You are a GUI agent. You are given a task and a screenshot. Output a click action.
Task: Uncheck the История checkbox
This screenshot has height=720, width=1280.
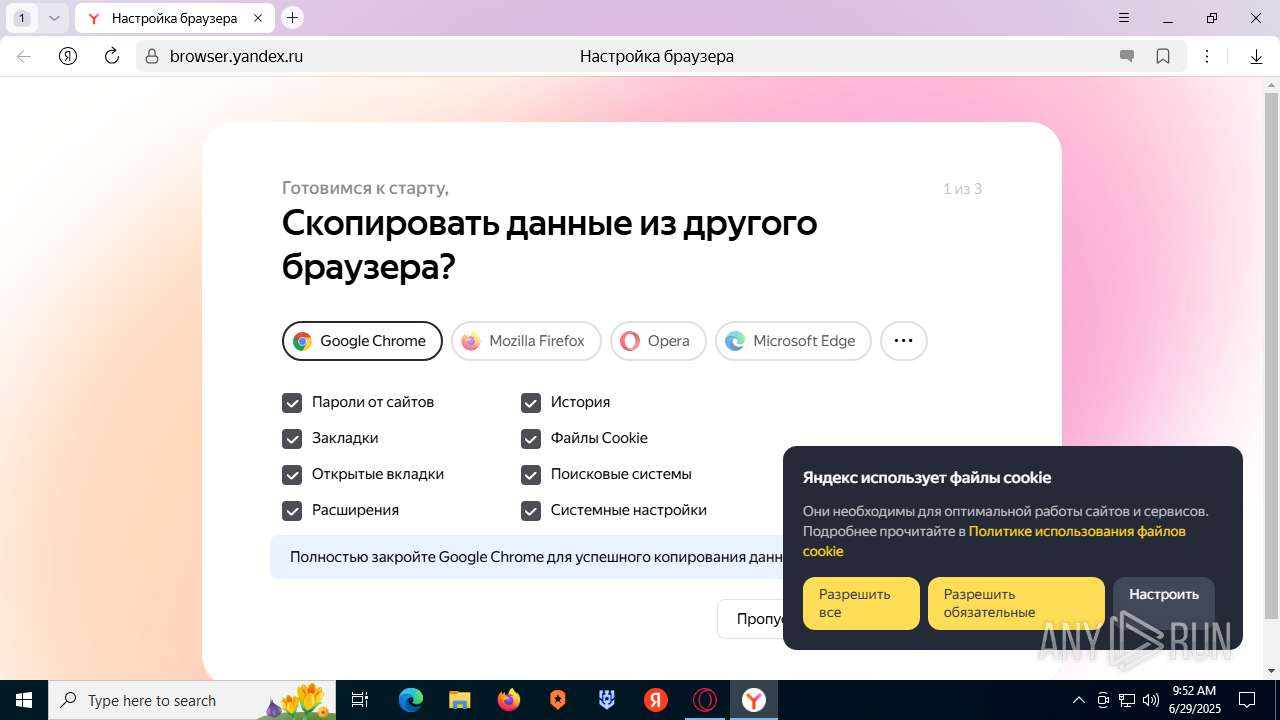tap(531, 403)
